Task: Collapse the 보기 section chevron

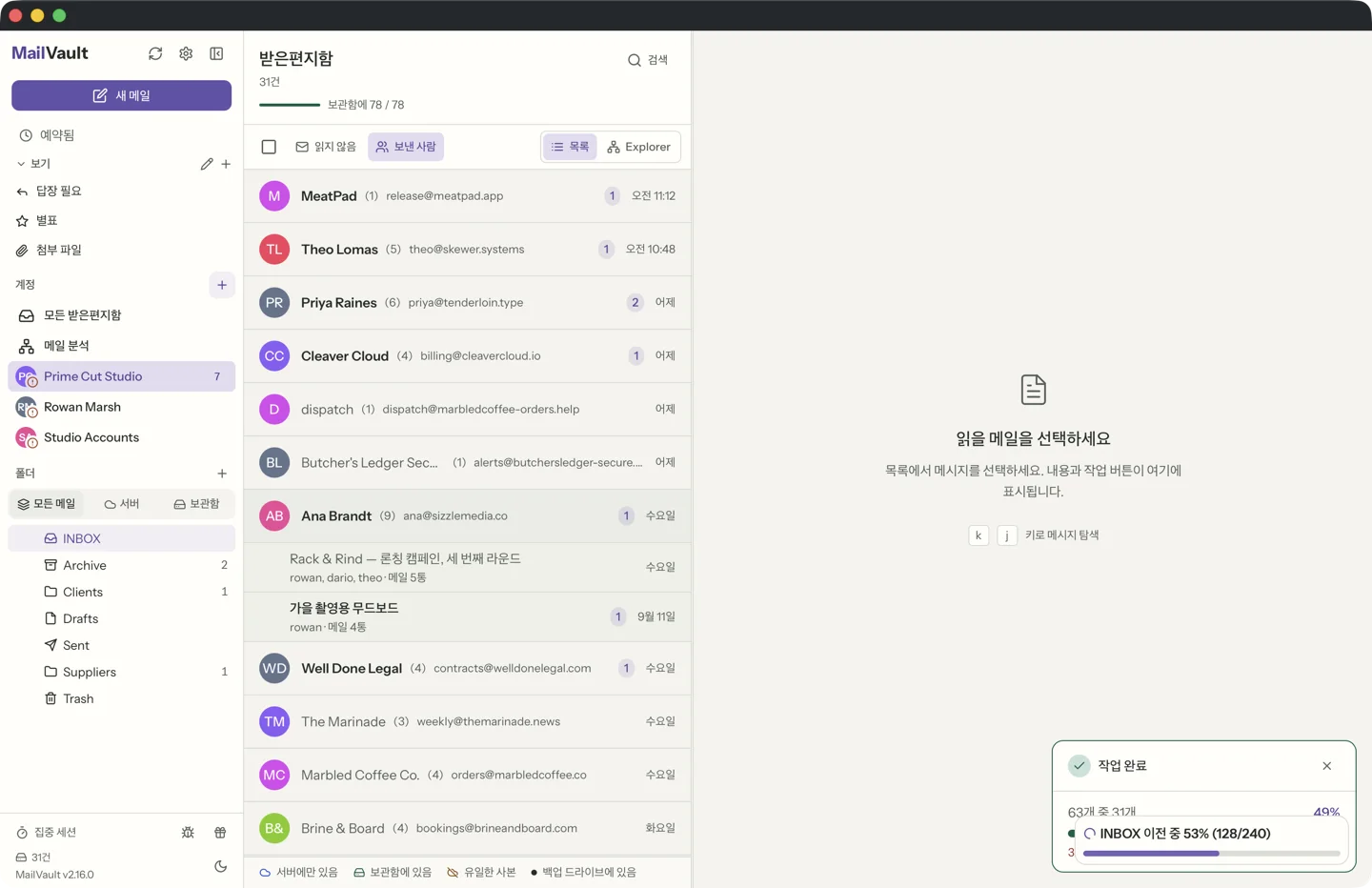Action: click(21, 164)
